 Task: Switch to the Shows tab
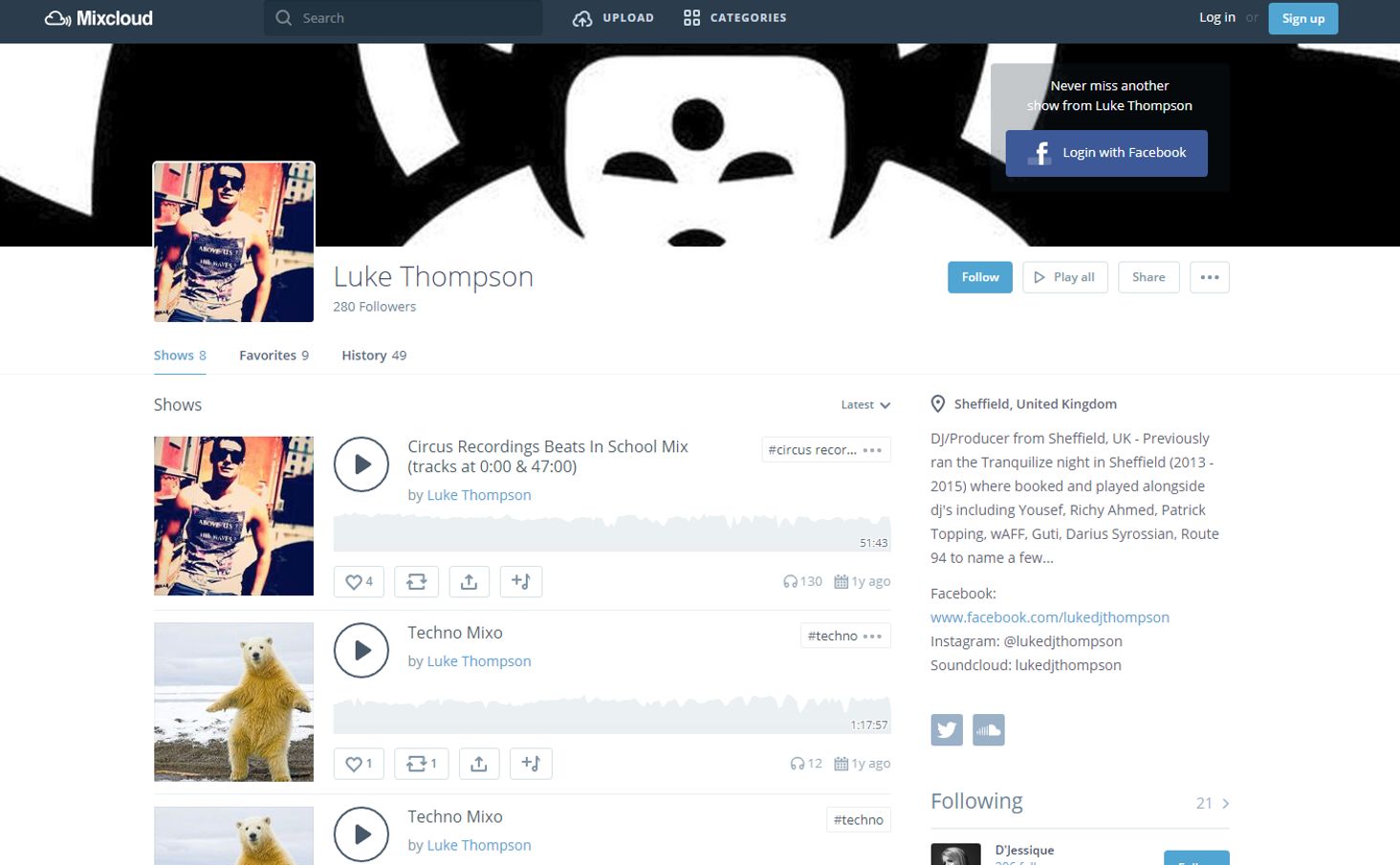click(x=180, y=356)
